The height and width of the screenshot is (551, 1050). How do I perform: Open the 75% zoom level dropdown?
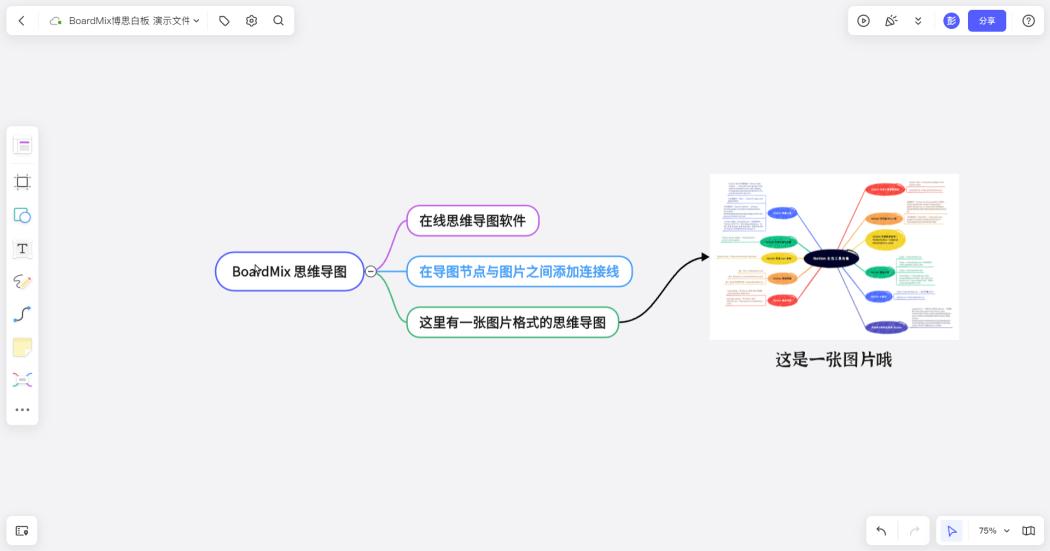click(994, 531)
